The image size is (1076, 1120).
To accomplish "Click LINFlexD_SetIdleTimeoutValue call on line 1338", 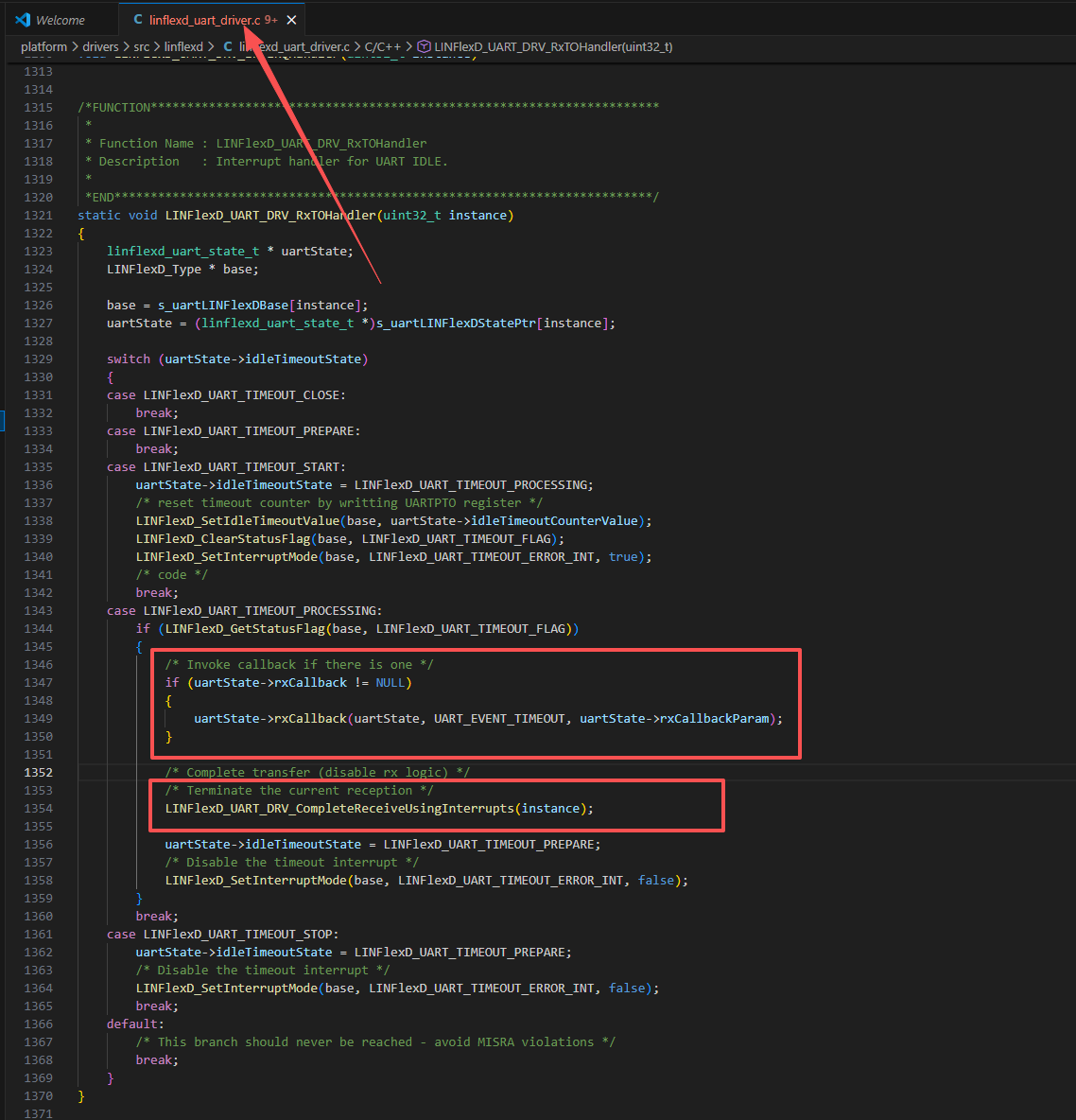I will pyautogui.click(x=236, y=520).
